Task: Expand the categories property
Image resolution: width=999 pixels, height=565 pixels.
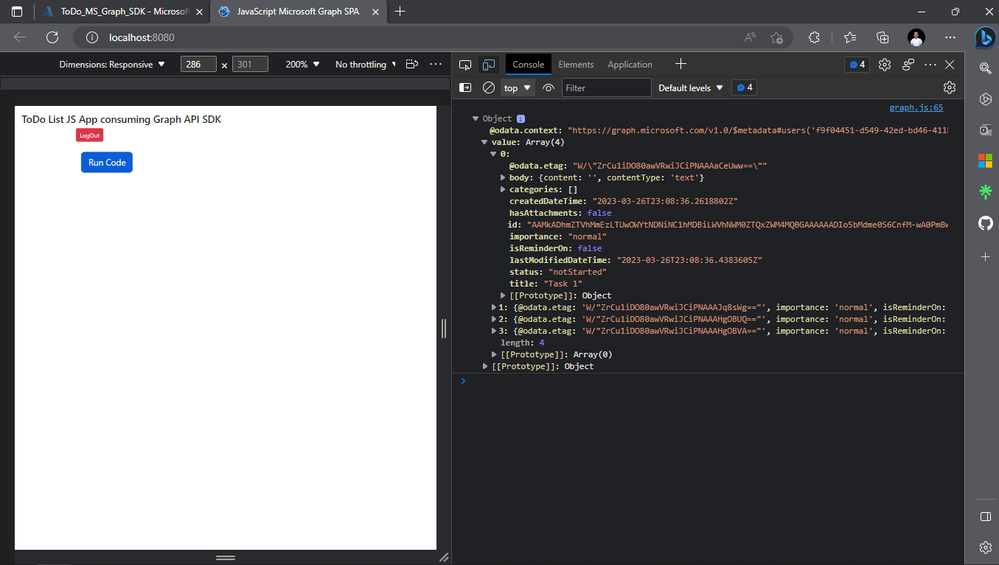Action: 503,189
